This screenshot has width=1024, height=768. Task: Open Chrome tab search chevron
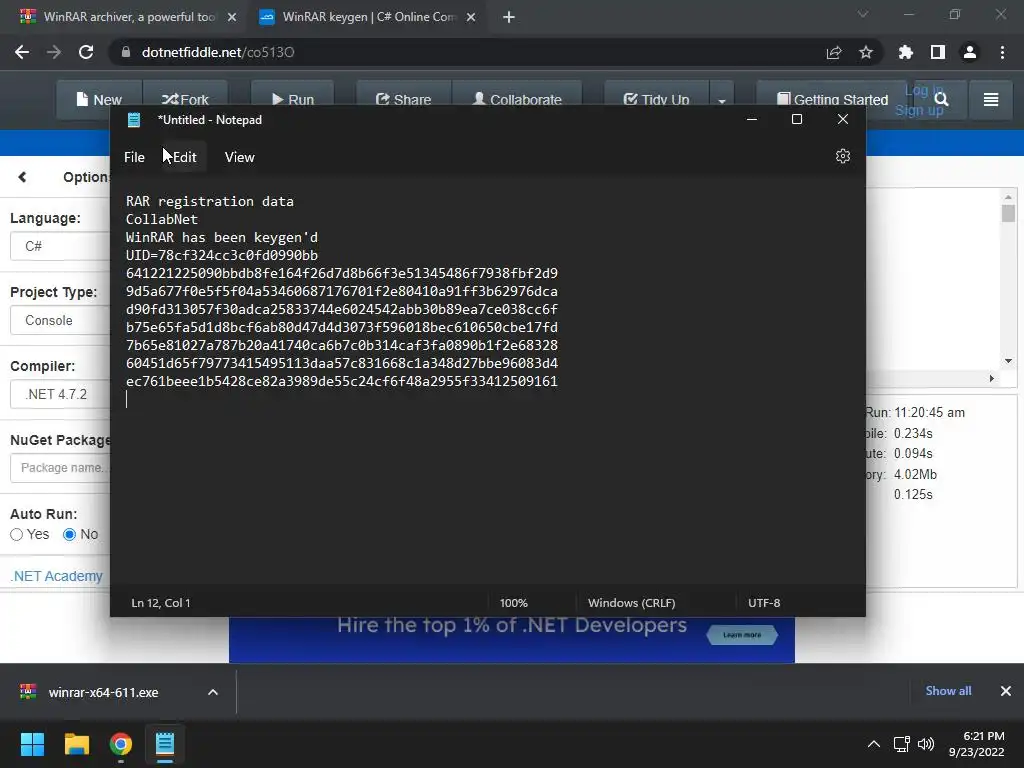(863, 14)
